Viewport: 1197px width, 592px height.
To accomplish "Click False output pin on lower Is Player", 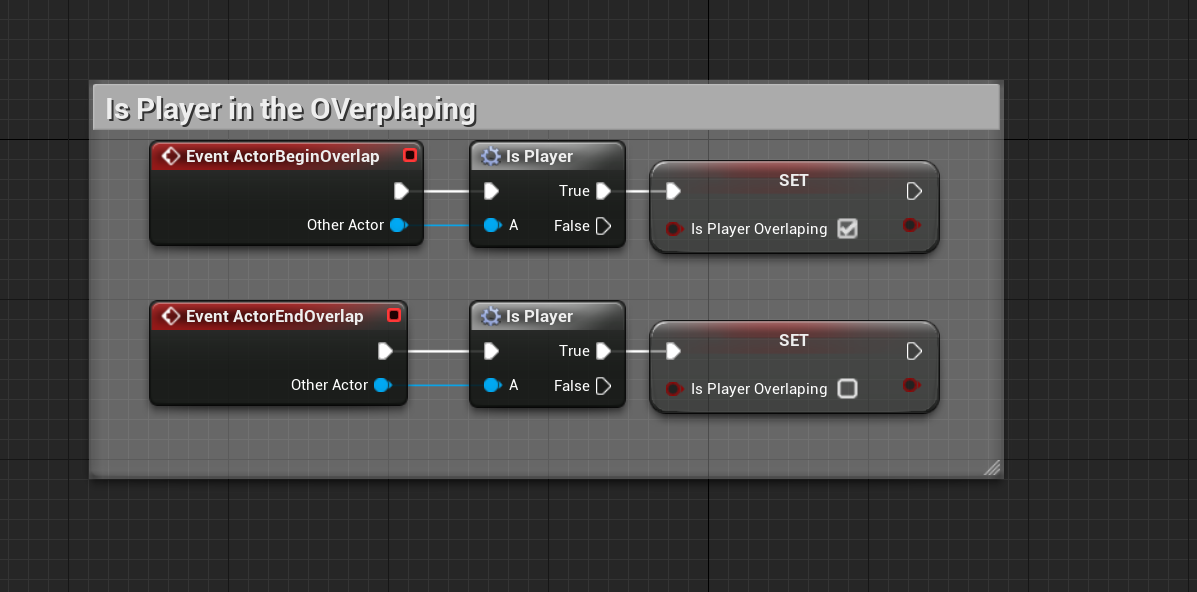I will pyautogui.click(x=603, y=386).
